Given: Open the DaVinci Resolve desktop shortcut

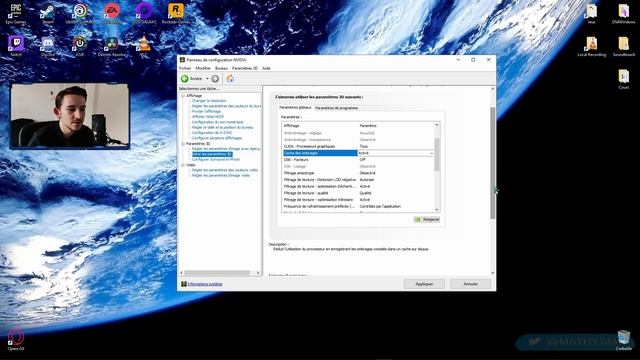Looking at the screenshot, I should tap(112, 46).
